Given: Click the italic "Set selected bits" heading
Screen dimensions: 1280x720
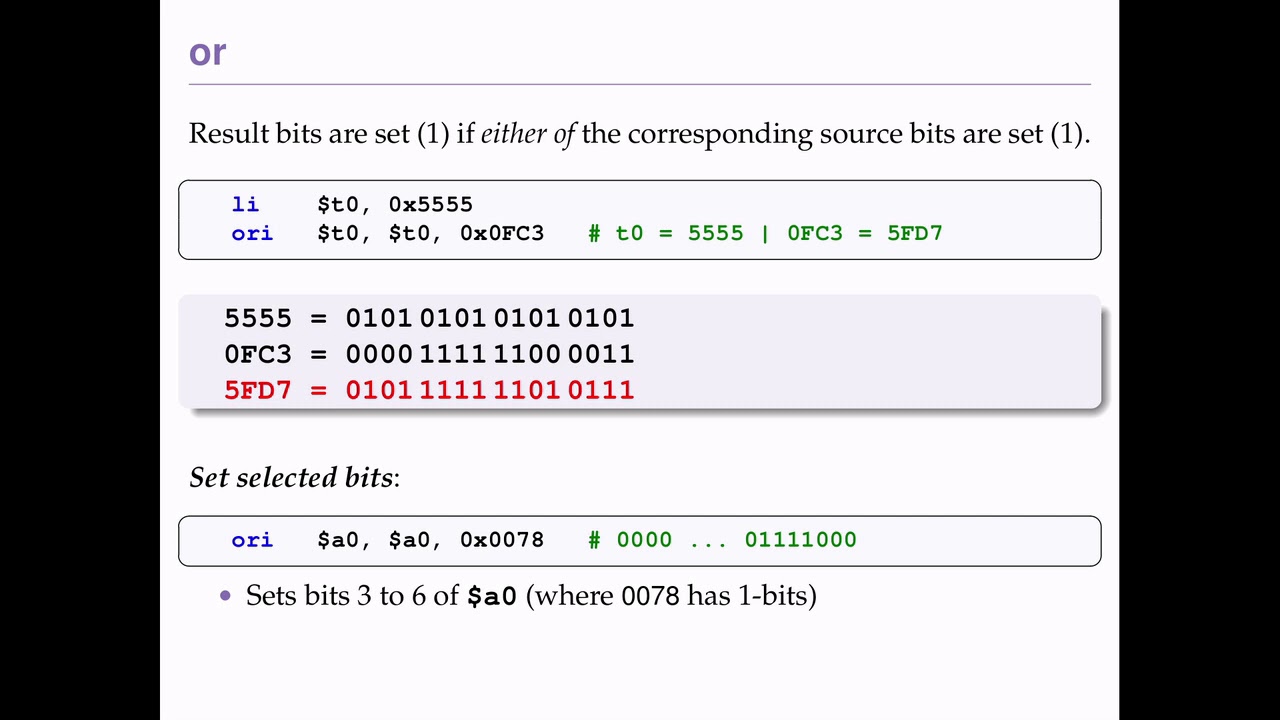Looking at the screenshot, I should coord(291,478).
